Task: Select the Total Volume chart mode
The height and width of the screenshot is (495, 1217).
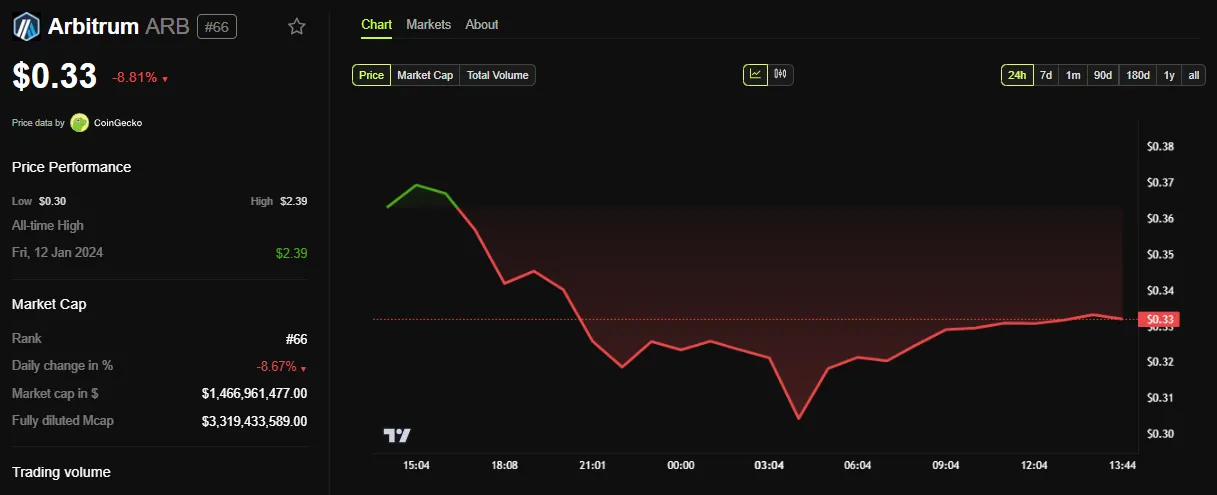Action: 497,75
